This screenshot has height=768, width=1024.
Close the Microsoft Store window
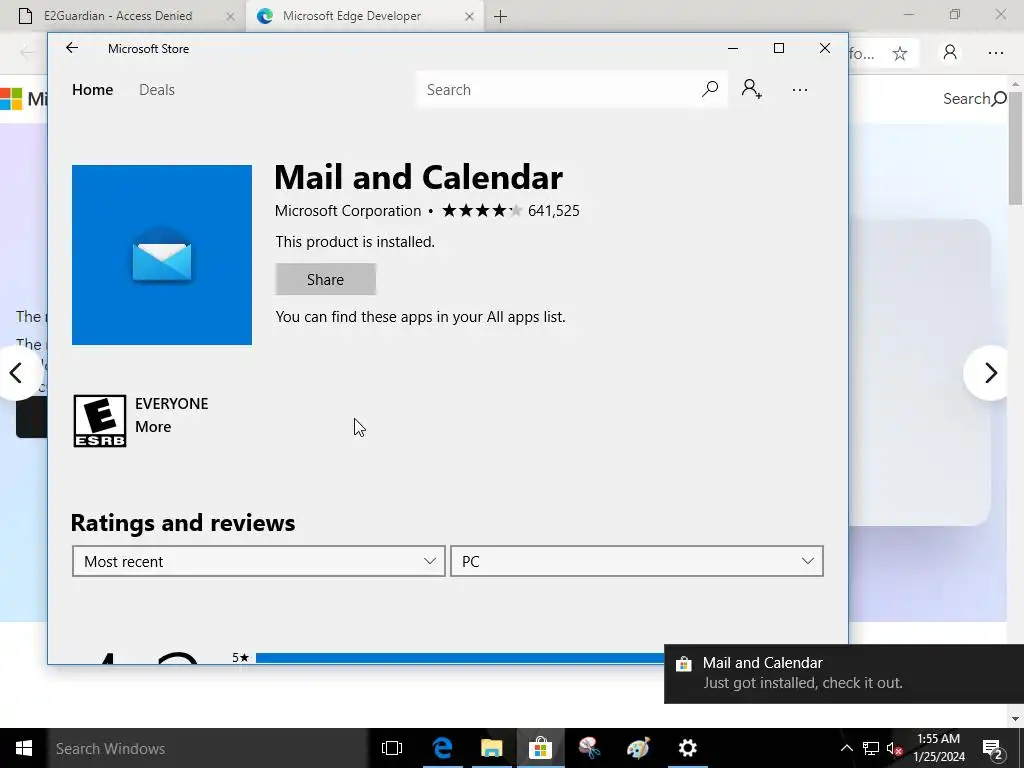(x=825, y=48)
